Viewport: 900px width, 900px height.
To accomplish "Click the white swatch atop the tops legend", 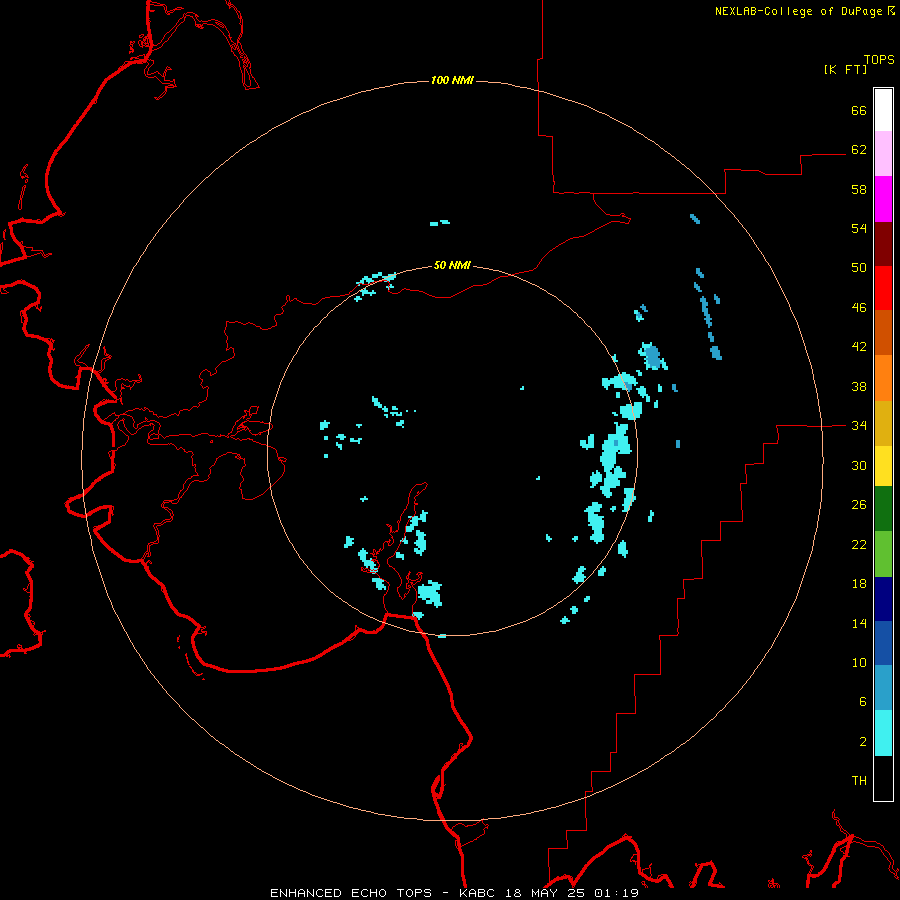I will (x=883, y=110).
